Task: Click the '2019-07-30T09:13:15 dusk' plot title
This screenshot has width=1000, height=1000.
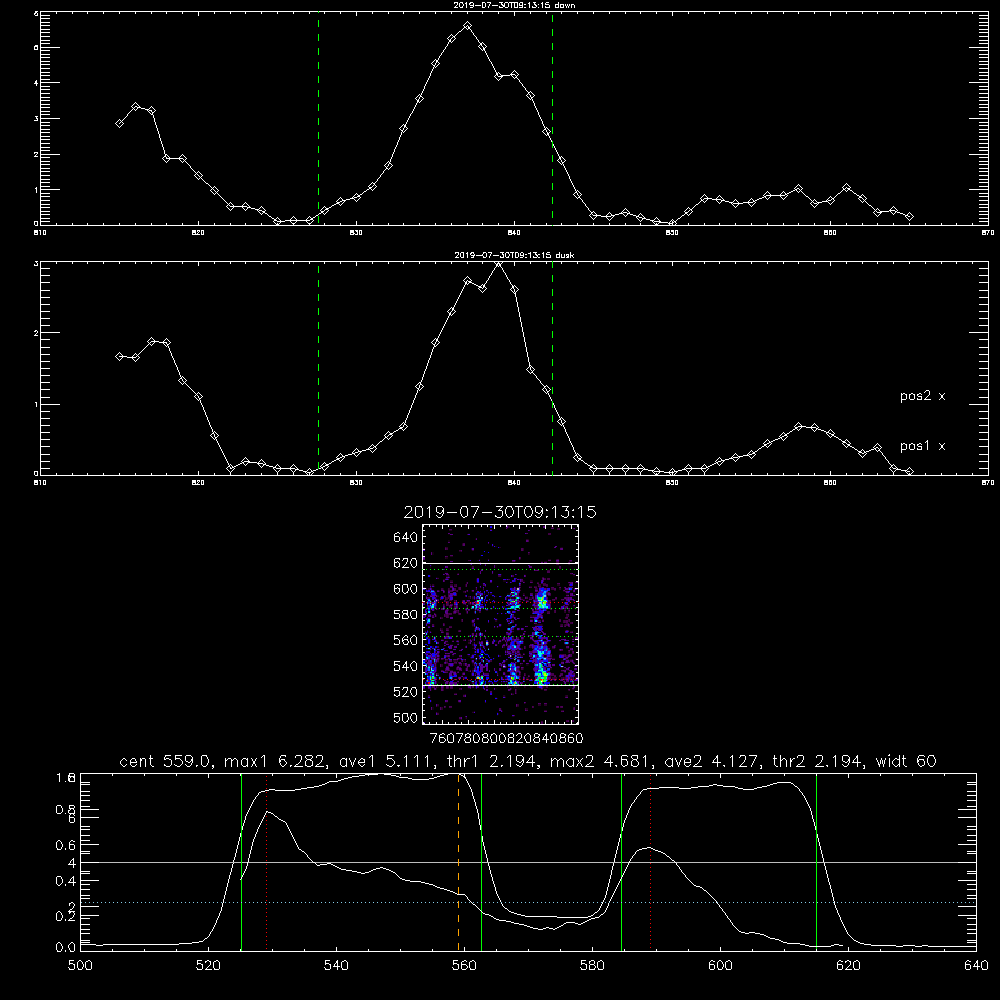Action: coord(514,255)
